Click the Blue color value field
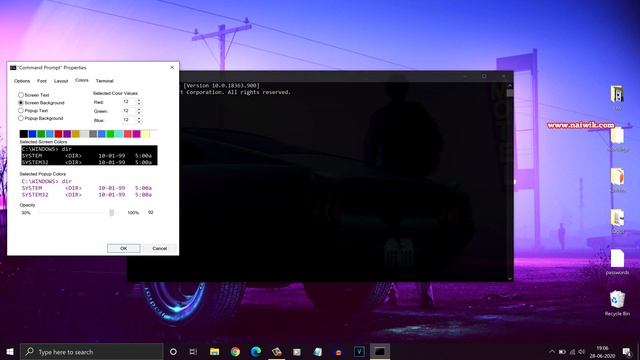Viewport: 640px width, 360px height. (129, 120)
